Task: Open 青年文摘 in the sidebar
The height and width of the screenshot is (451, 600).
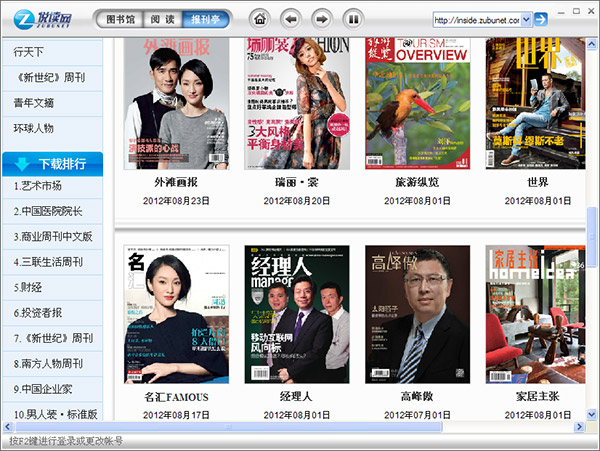Action: (52, 103)
